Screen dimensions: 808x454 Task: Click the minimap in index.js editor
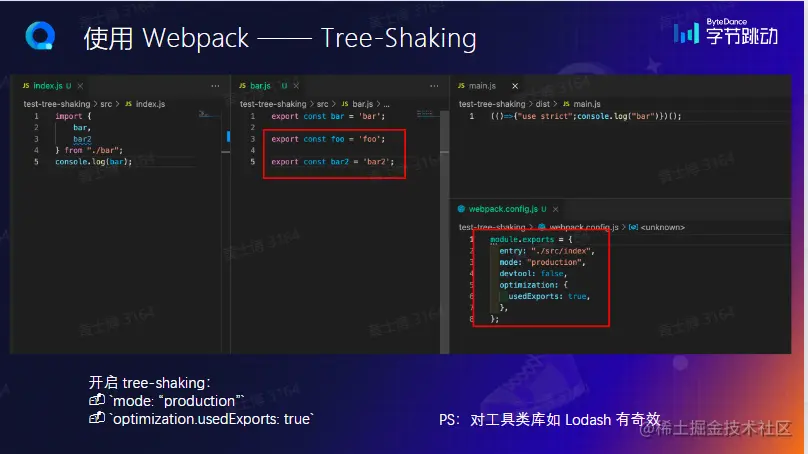207,114
